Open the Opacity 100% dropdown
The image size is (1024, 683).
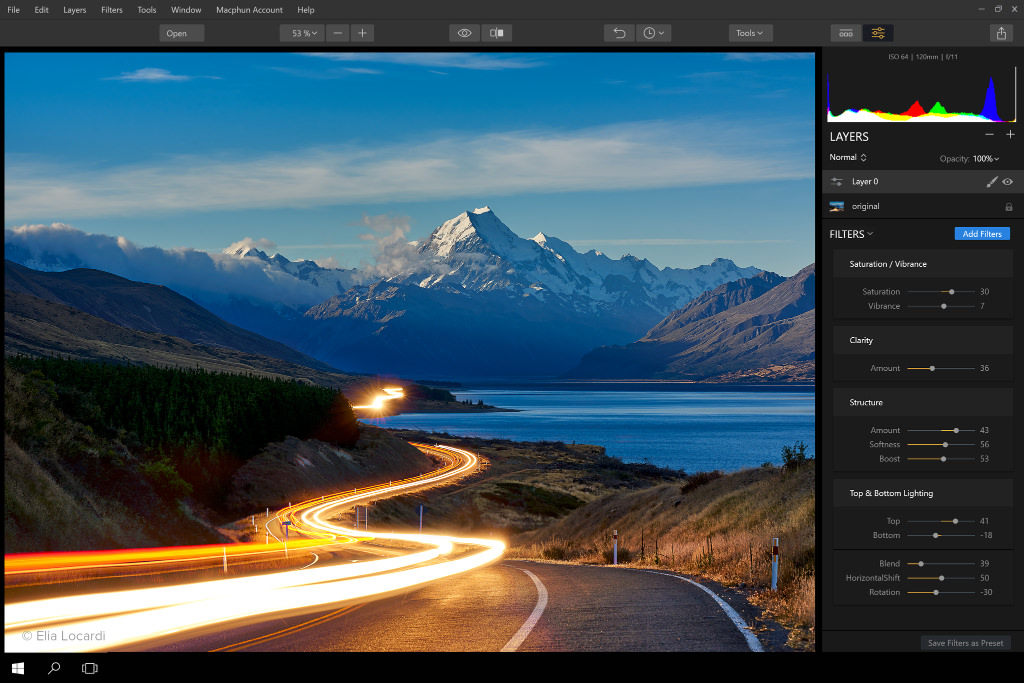[985, 159]
